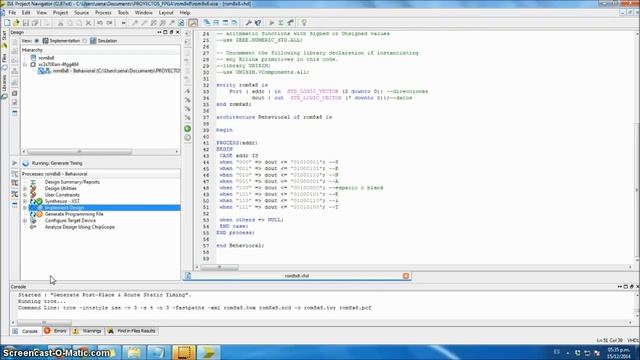640x360 pixels.
Task: Select the Implementation view radio button
Action: tap(37, 41)
